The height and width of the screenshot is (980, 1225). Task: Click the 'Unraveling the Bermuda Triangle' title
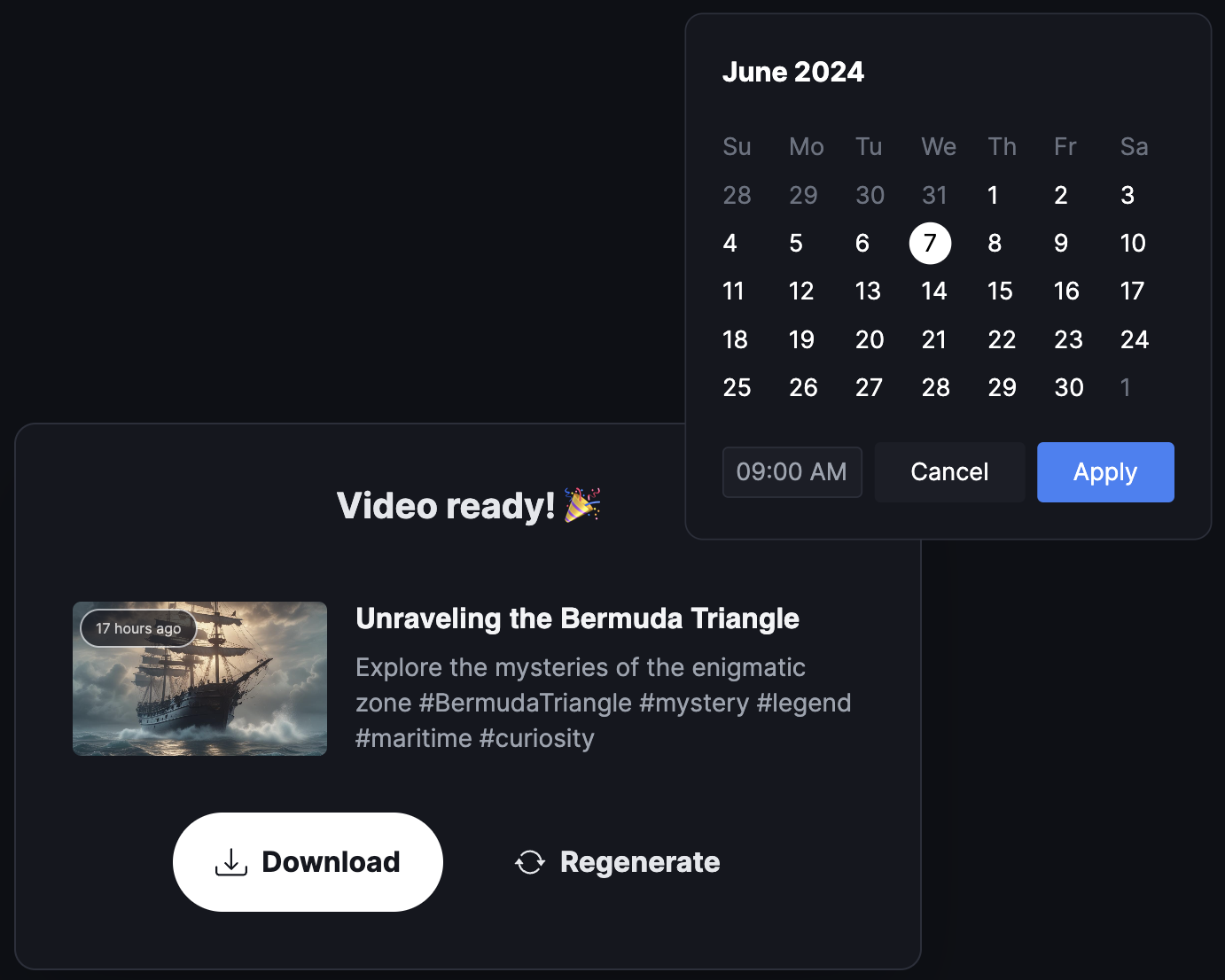[577, 618]
